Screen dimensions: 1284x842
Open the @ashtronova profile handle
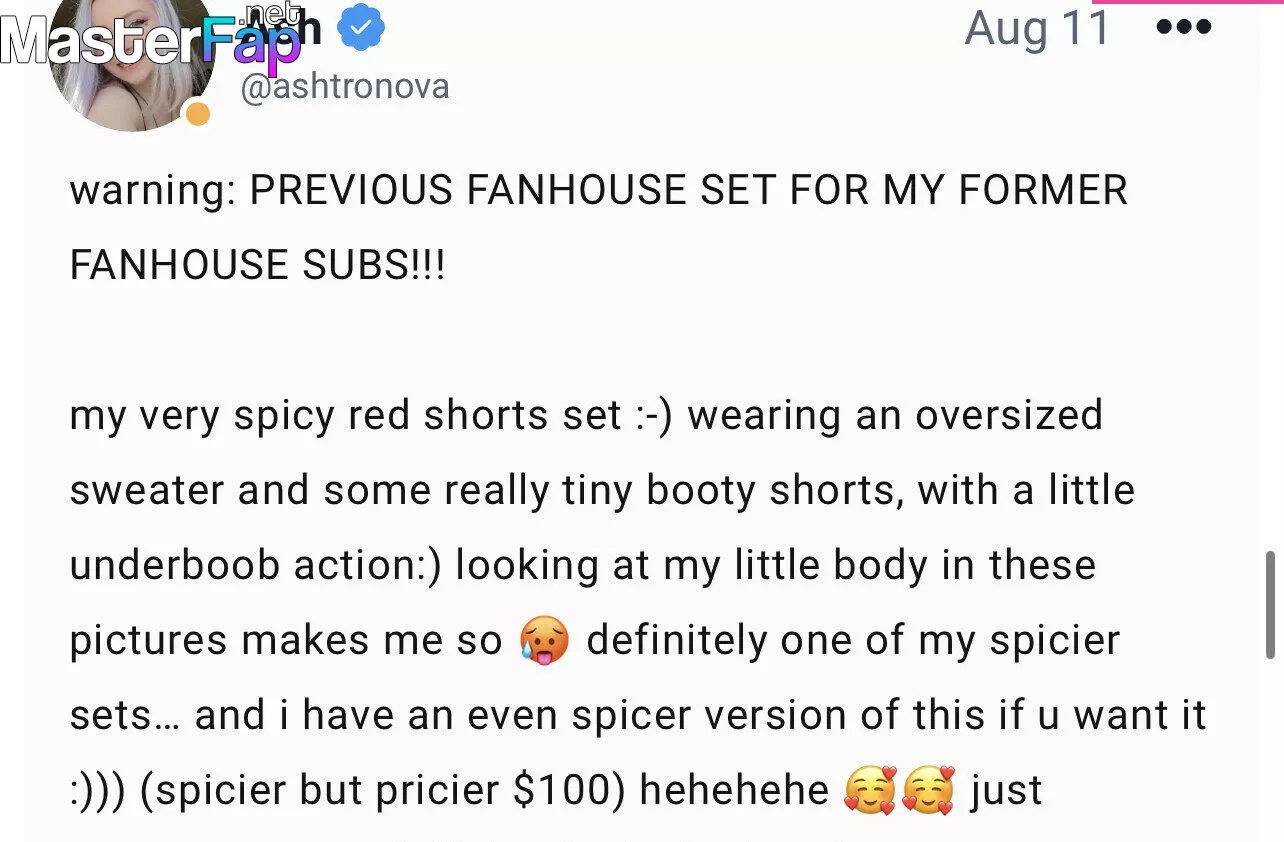click(344, 87)
